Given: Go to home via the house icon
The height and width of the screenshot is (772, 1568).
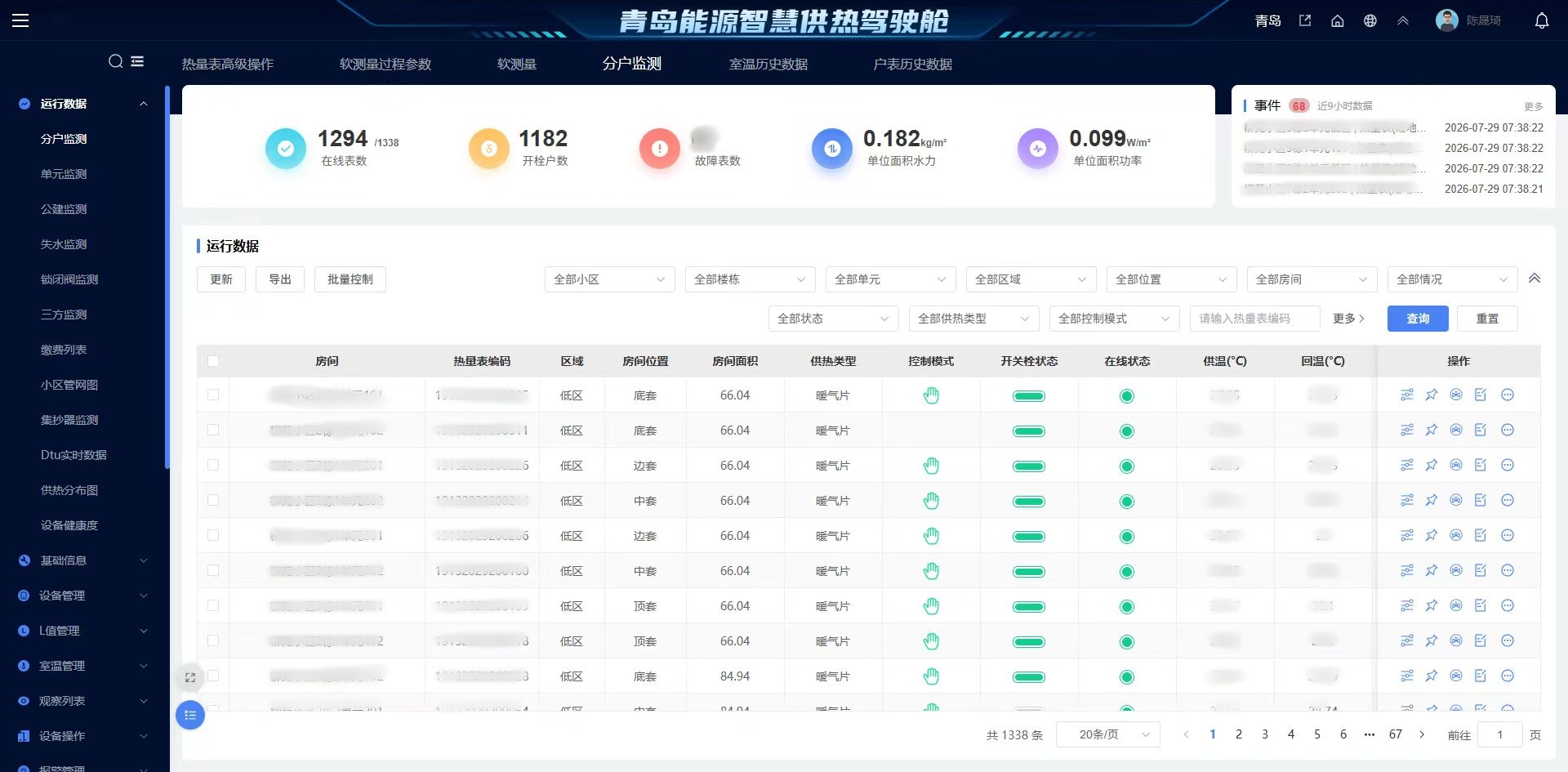Looking at the screenshot, I should click(x=1338, y=20).
